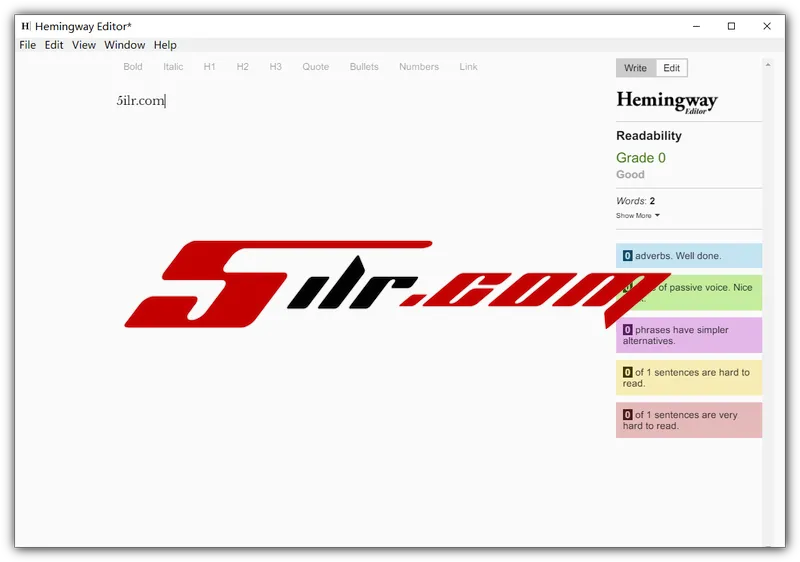Set heading style H2

click(x=242, y=67)
